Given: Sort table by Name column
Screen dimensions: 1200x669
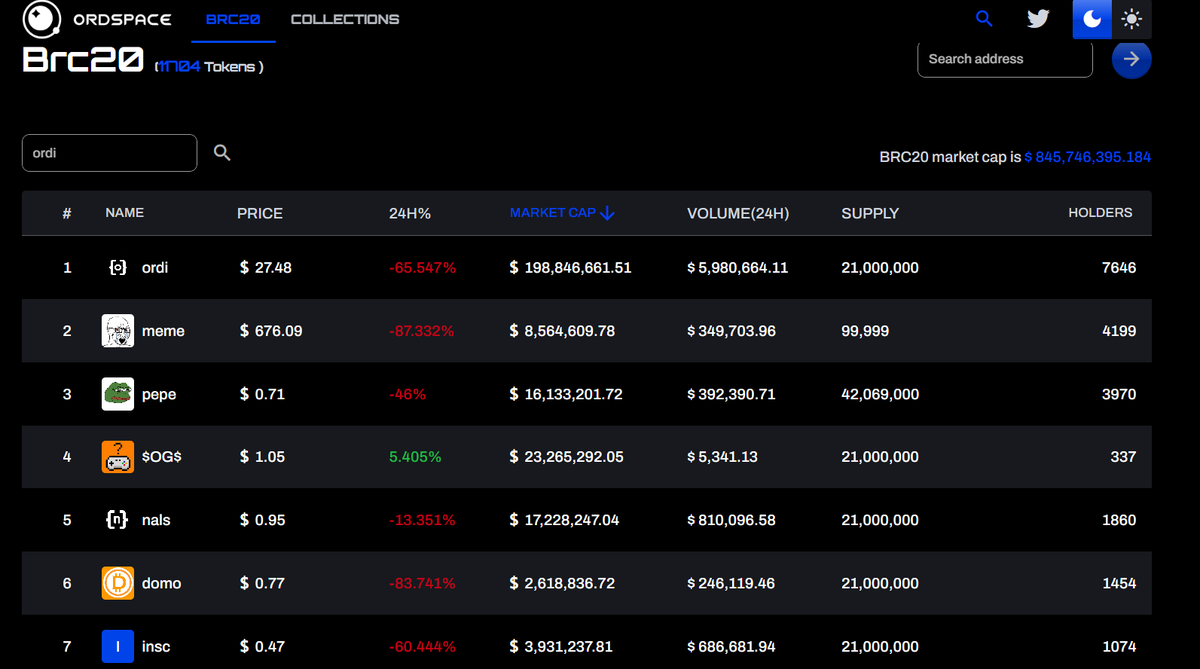Looking at the screenshot, I should (125, 213).
